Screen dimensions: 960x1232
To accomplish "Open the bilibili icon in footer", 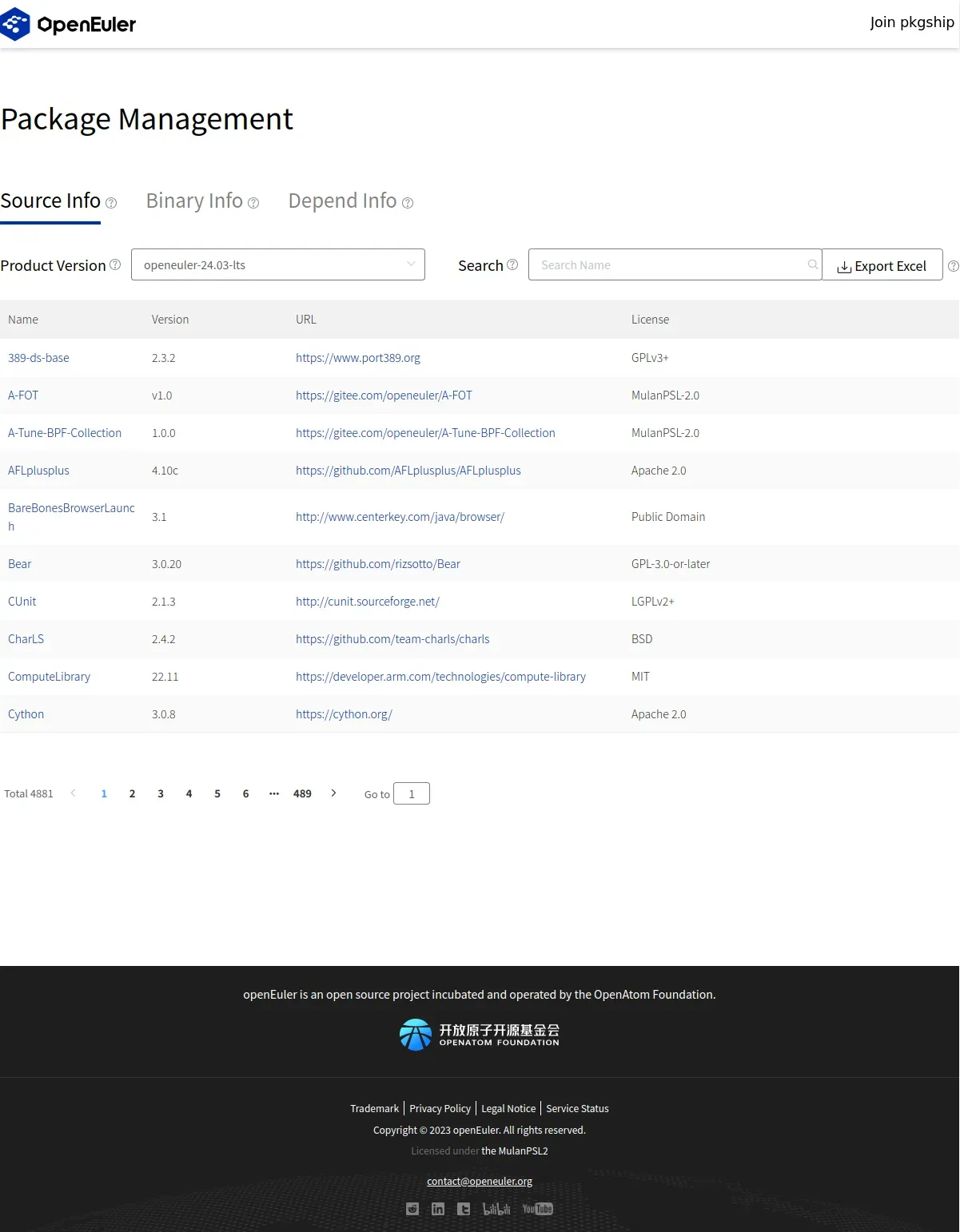I will (x=496, y=1209).
